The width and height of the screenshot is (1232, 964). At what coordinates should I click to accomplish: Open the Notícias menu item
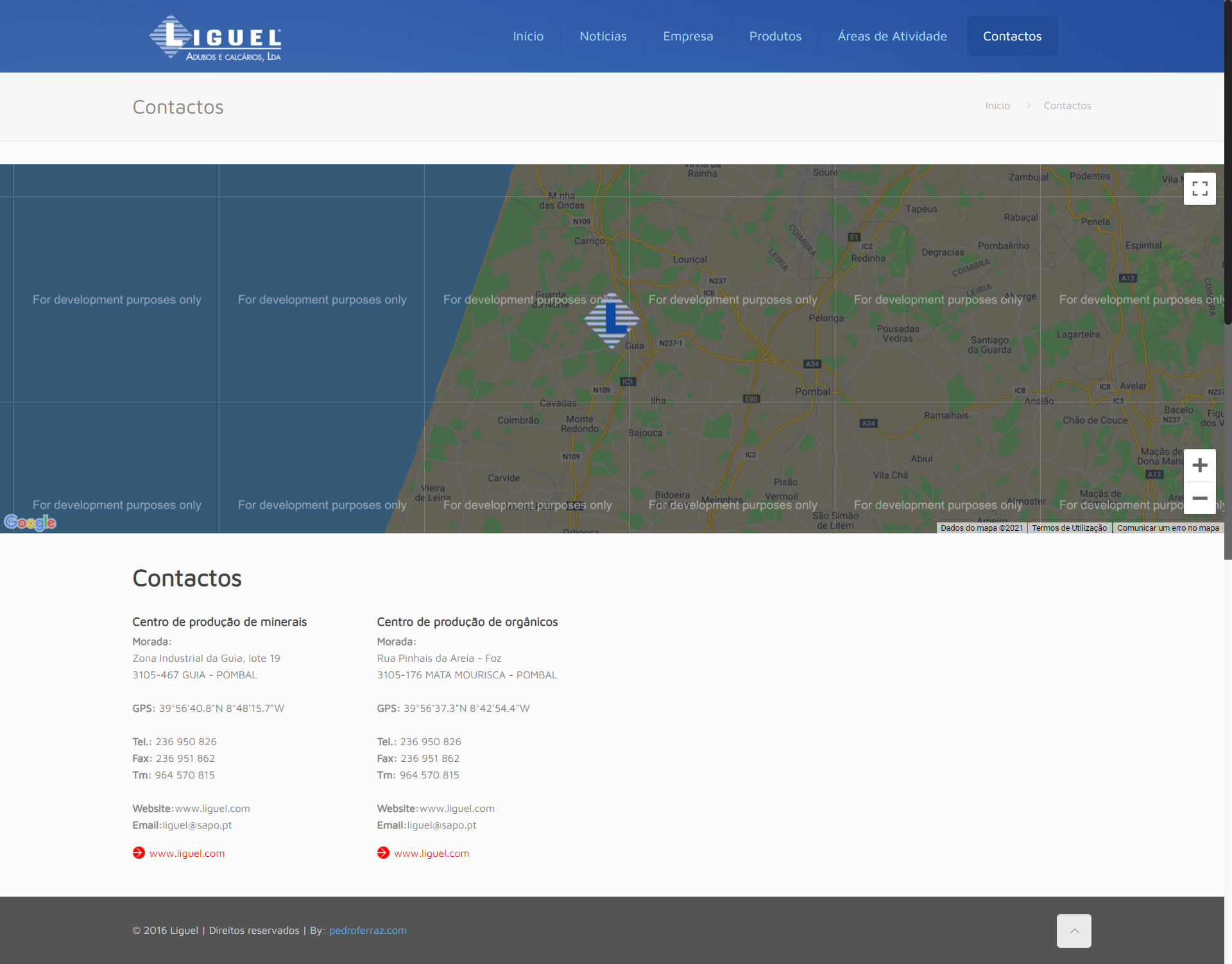click(603, 37)
